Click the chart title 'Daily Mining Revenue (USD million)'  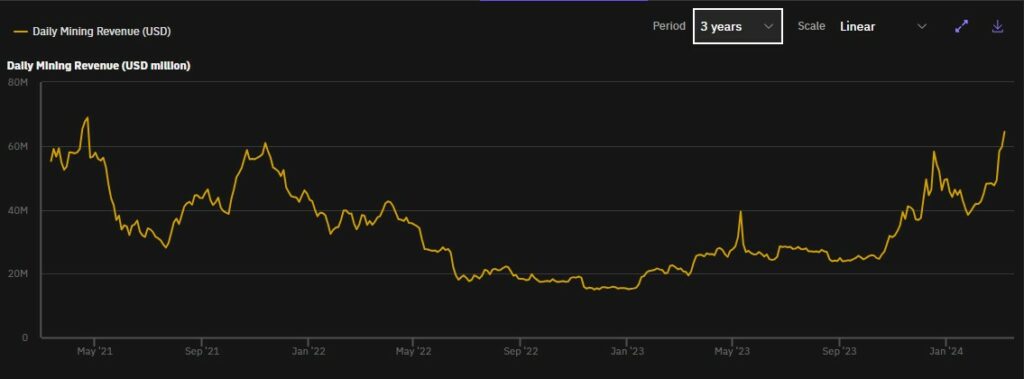coord(99,65)
